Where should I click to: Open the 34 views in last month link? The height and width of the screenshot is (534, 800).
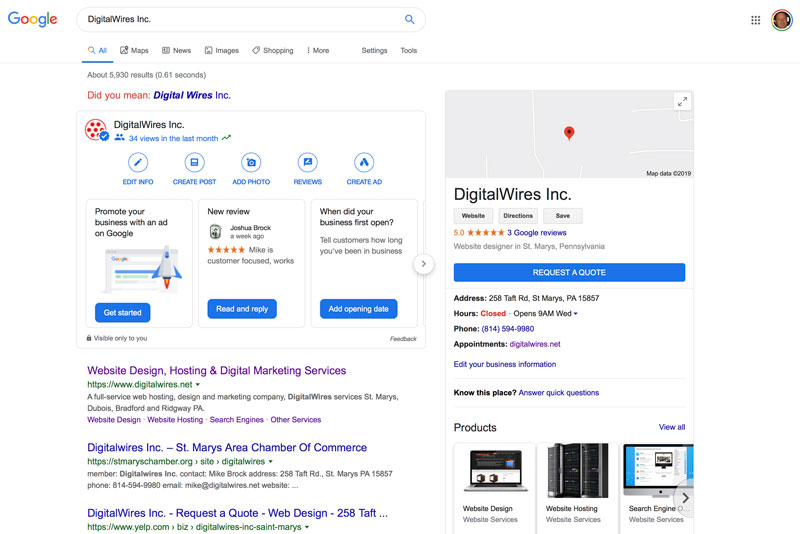coord(173,138)
